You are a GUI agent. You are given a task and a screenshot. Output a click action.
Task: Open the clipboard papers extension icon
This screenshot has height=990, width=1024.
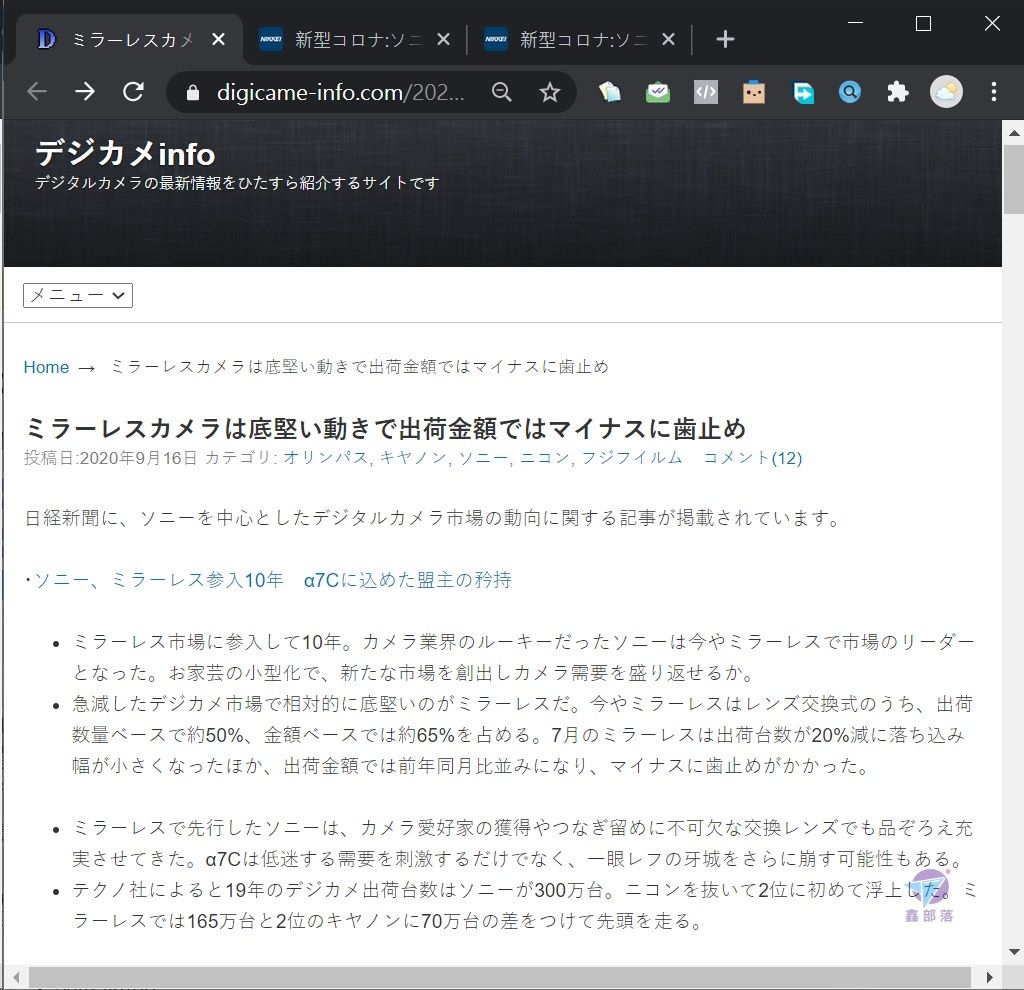coord(609,92)
